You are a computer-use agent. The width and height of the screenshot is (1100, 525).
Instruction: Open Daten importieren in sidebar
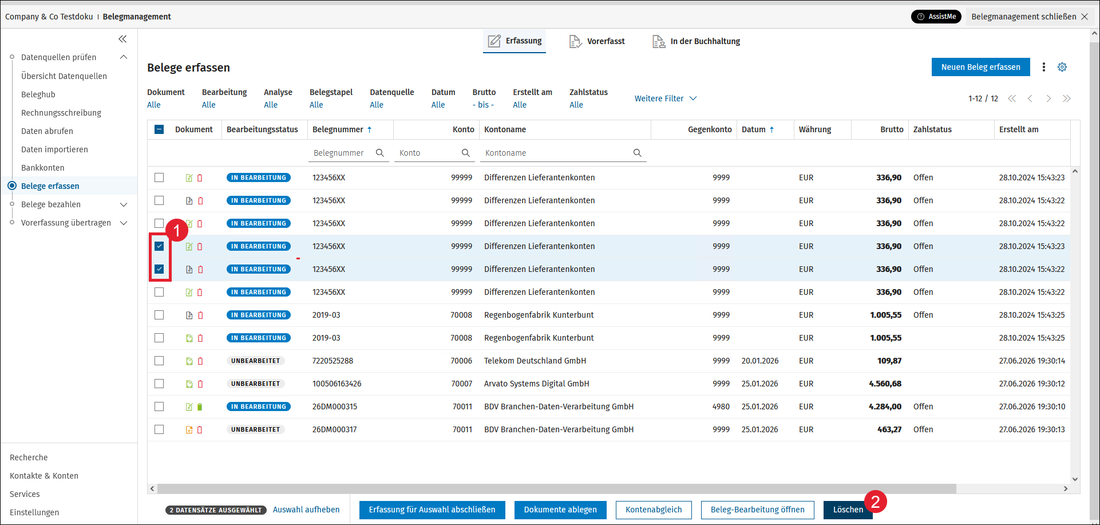[x=54, y=149]
